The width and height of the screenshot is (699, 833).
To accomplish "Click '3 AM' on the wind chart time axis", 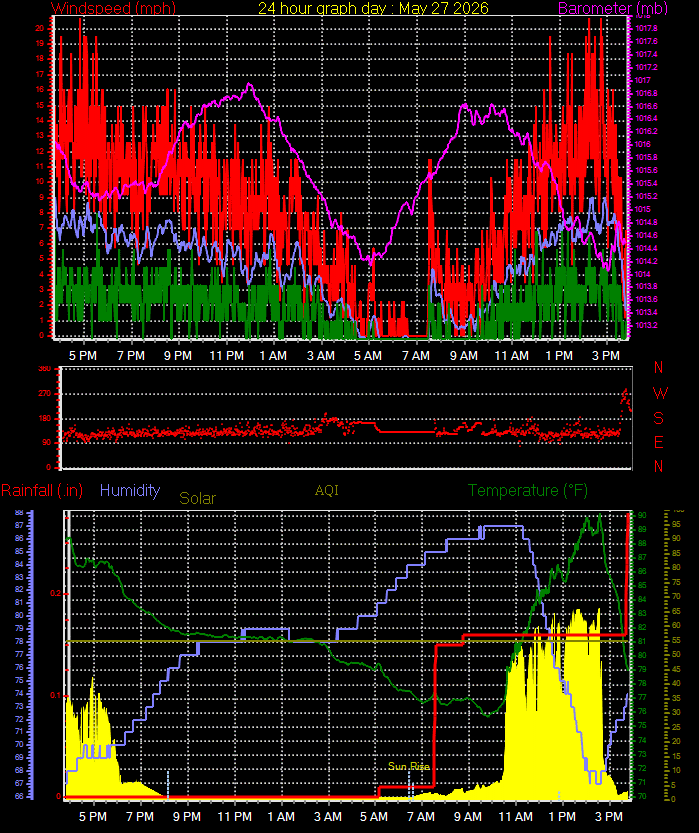I will point(321,355).
